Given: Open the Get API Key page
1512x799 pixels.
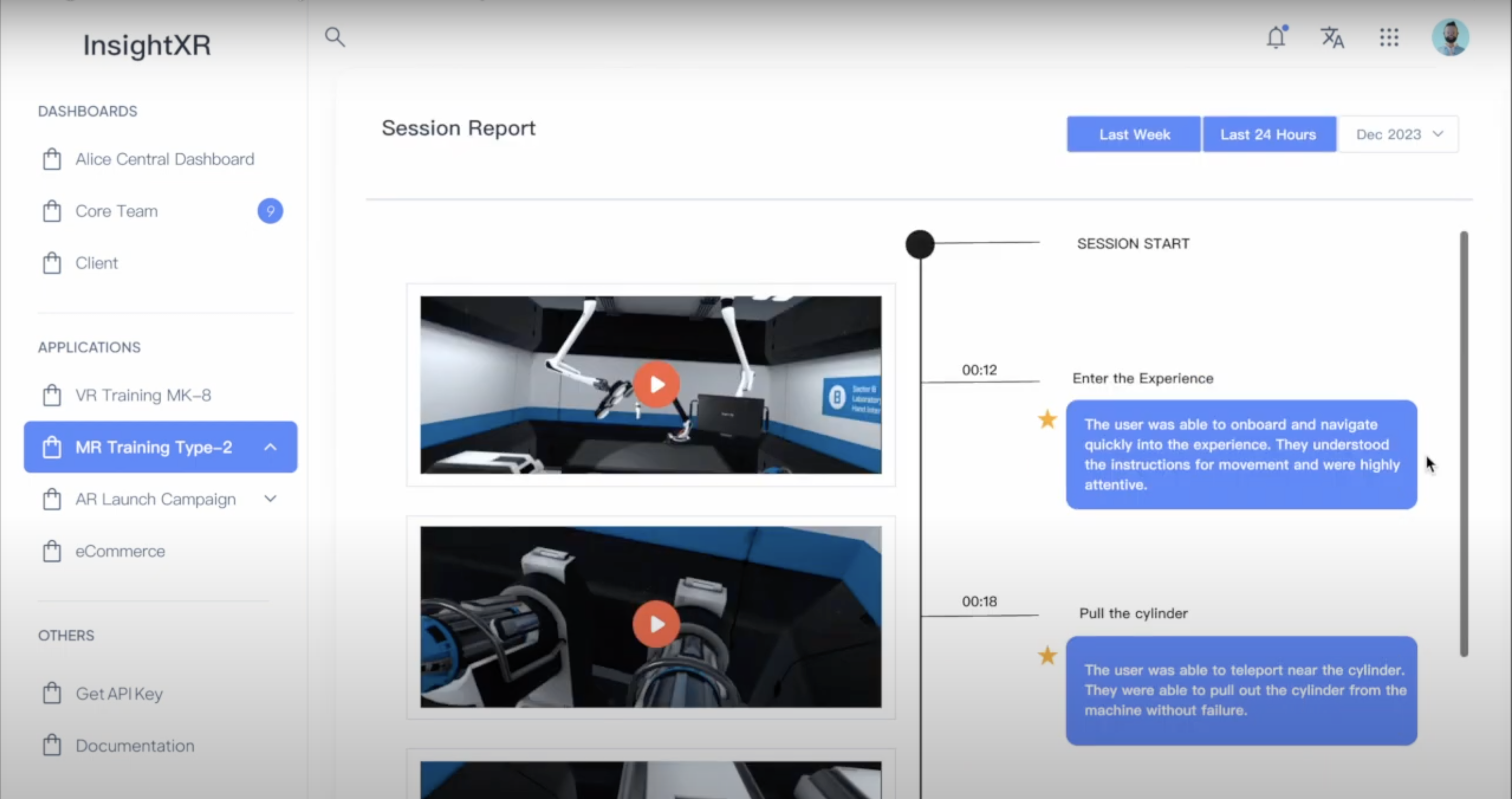Looking at the screenshot, I should pyautogui.click(x=119, y=694).
